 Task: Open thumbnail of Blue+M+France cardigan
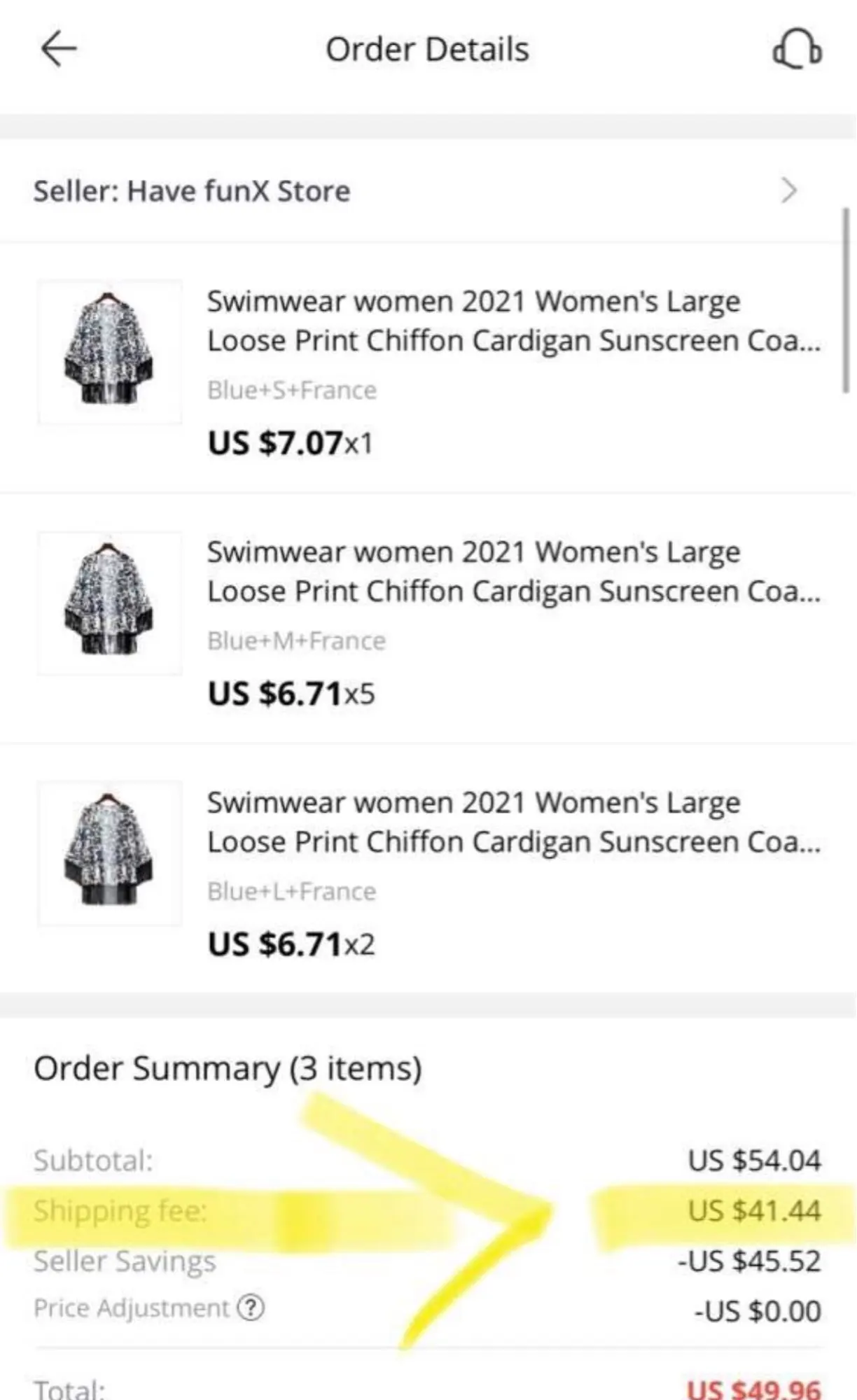109,603
